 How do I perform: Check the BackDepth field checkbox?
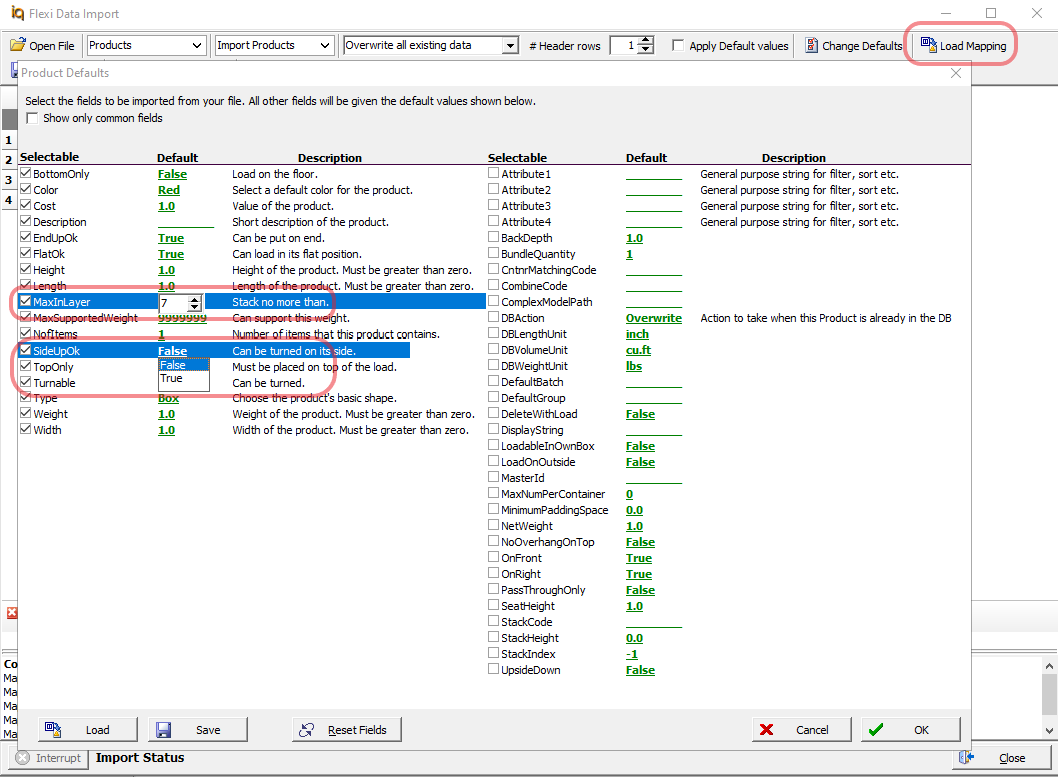coord(494,237)
